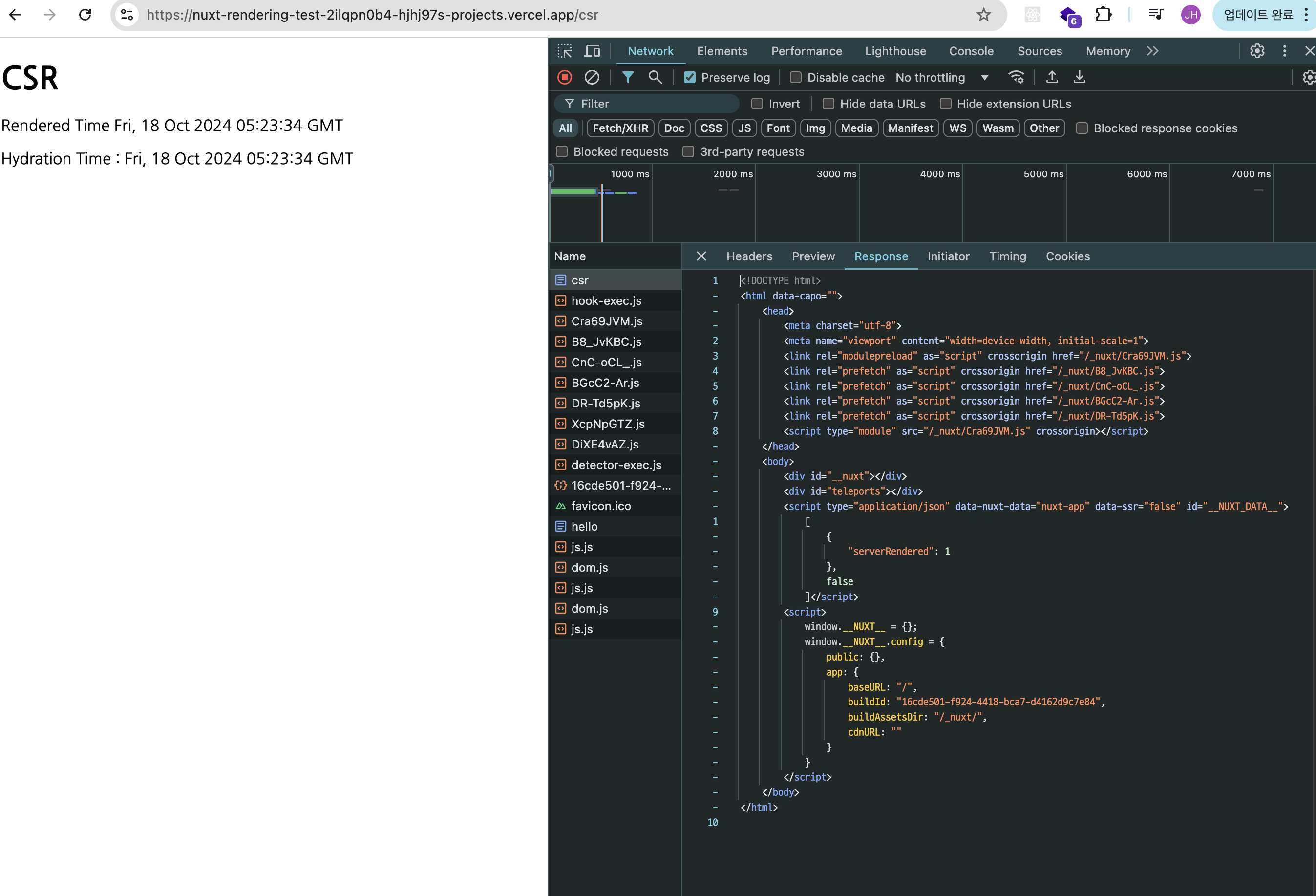
Task: Click the stop recording network log icon
Action: click(565, 77)
